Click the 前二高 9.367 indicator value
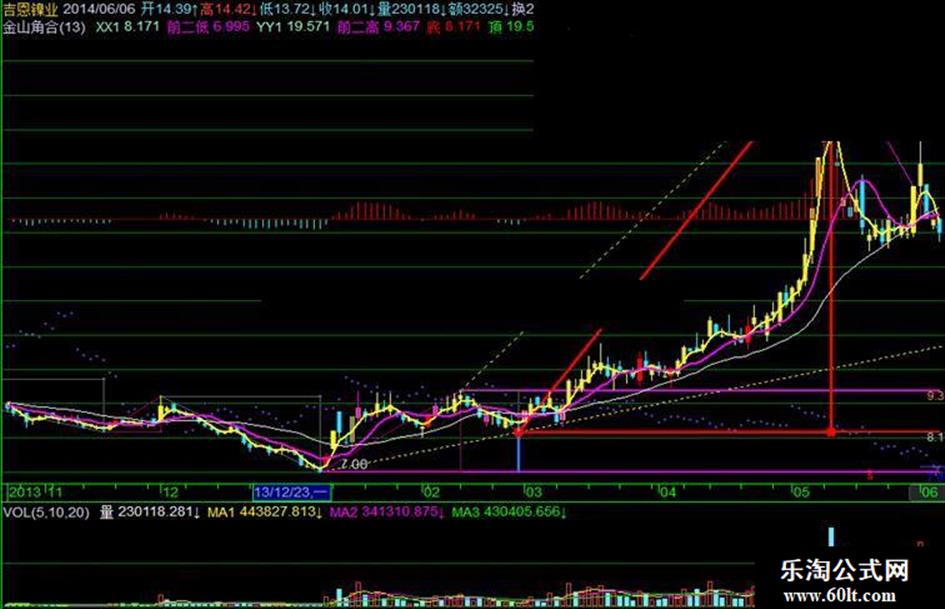 point(378,27)
